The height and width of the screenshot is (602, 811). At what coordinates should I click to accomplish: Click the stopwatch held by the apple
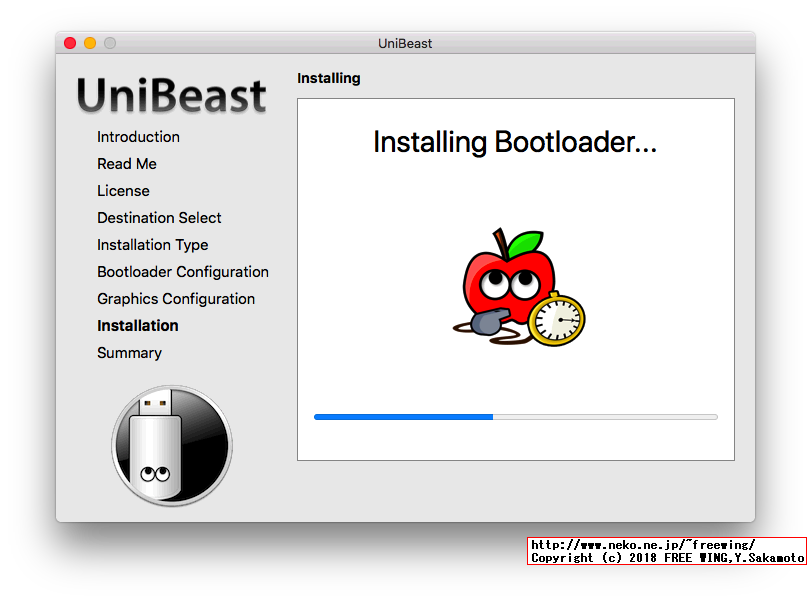pos(558,317)
